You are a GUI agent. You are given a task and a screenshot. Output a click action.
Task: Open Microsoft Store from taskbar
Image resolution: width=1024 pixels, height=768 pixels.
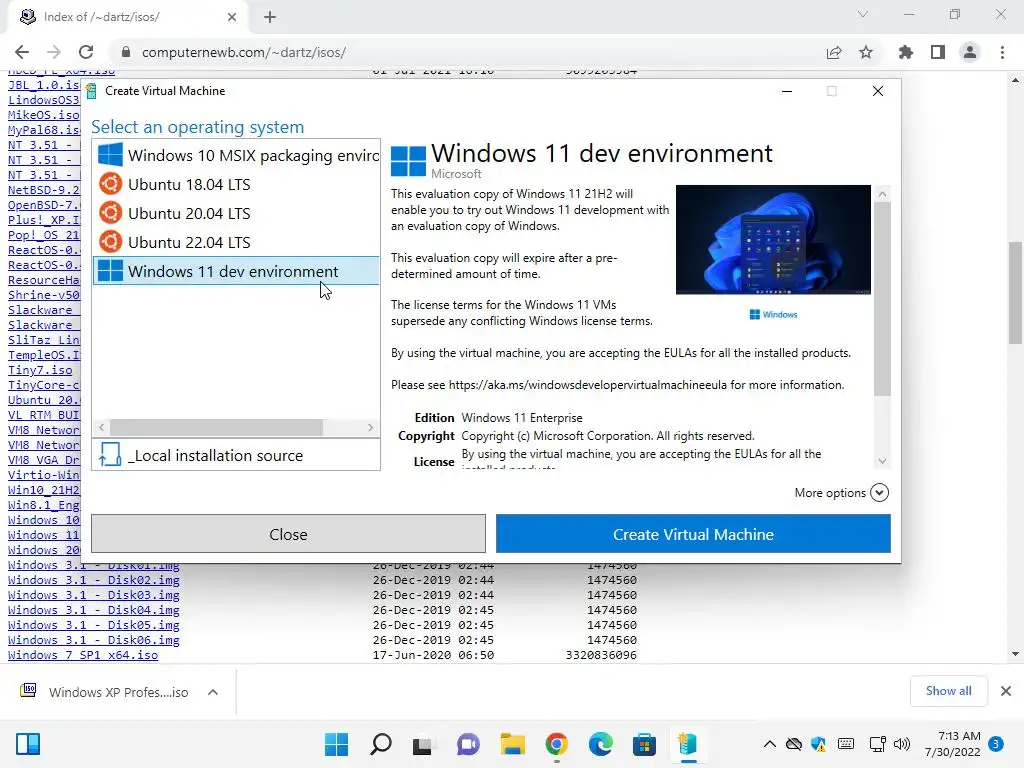click(644, 744)
